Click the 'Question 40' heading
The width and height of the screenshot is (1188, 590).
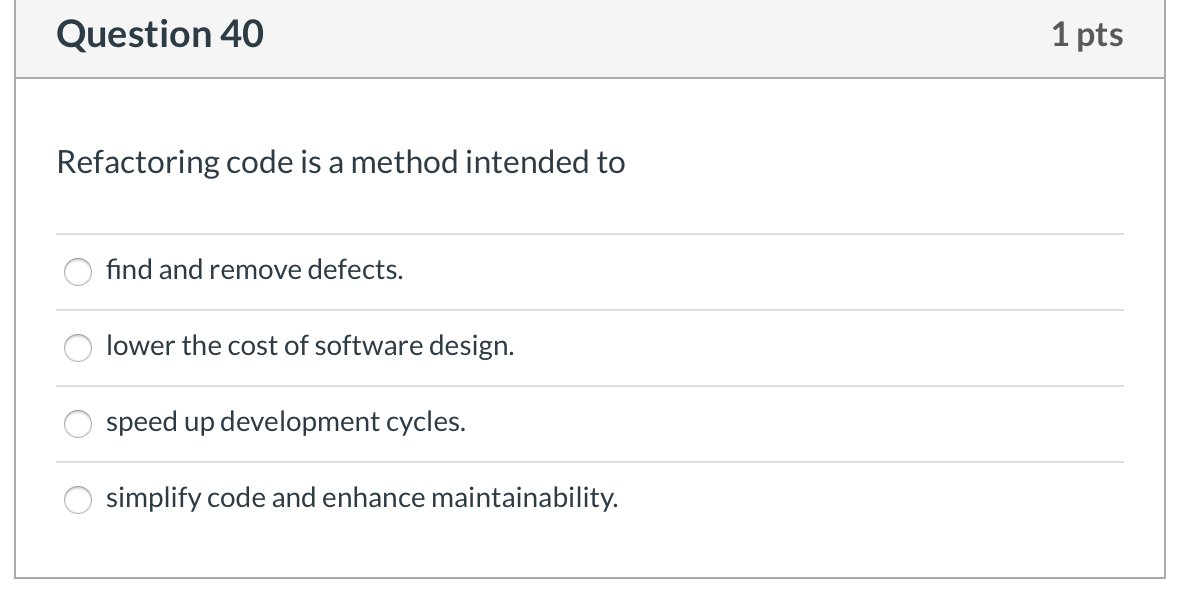click(160, 34)
